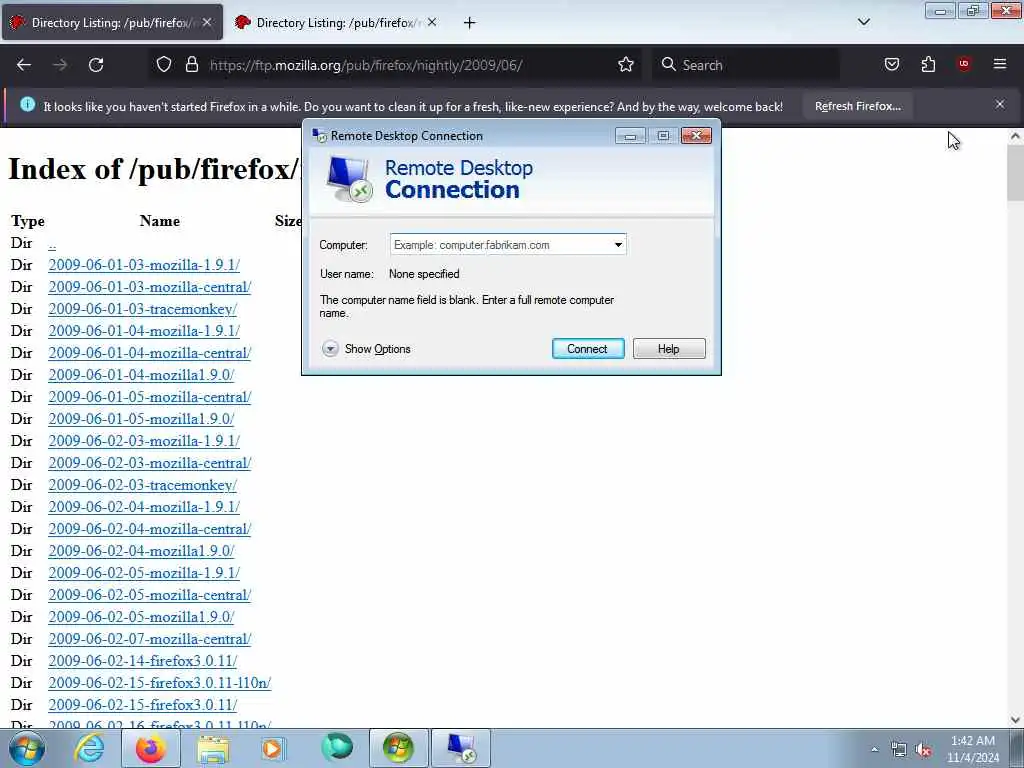Screen dimensions: 1024x768
Task: Close the second Directory Listing tab
Action: (432, 22)
